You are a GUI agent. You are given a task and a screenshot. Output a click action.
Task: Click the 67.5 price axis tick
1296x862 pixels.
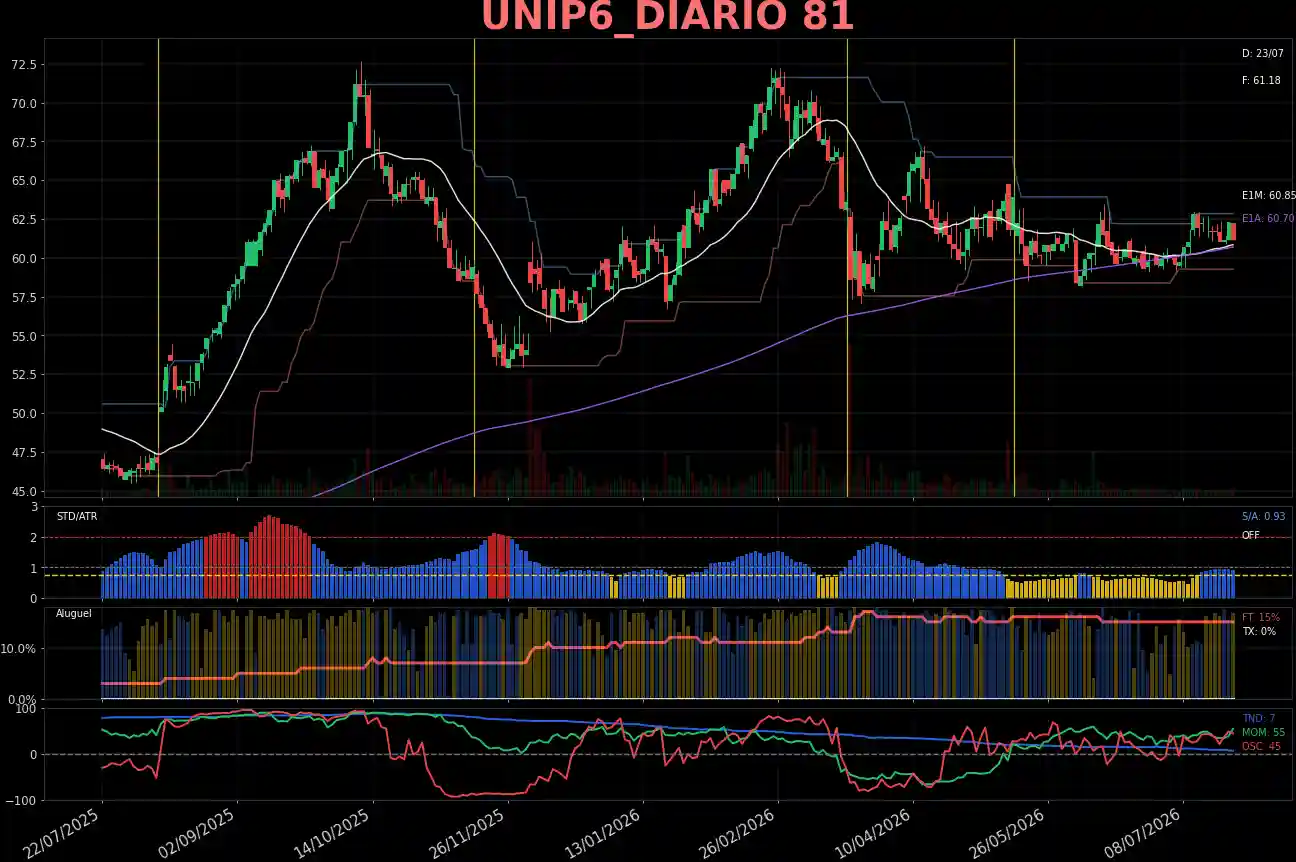(24, 142)
